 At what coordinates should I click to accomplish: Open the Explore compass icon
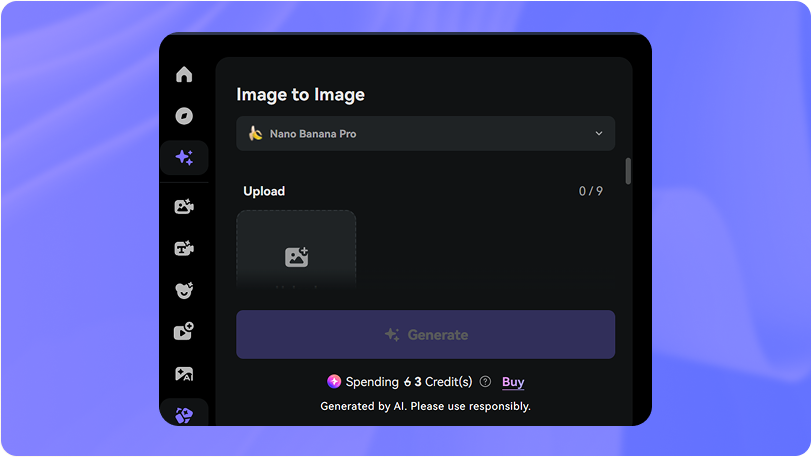pos(184,116)
